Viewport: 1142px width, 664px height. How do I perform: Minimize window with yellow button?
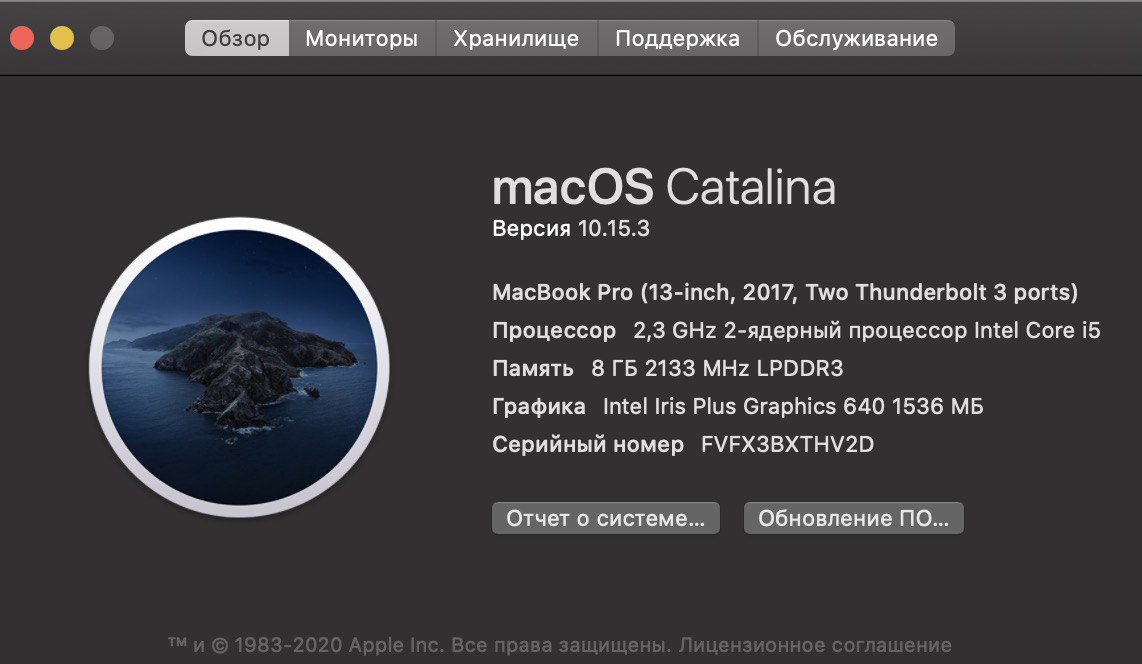click(62, 38)
